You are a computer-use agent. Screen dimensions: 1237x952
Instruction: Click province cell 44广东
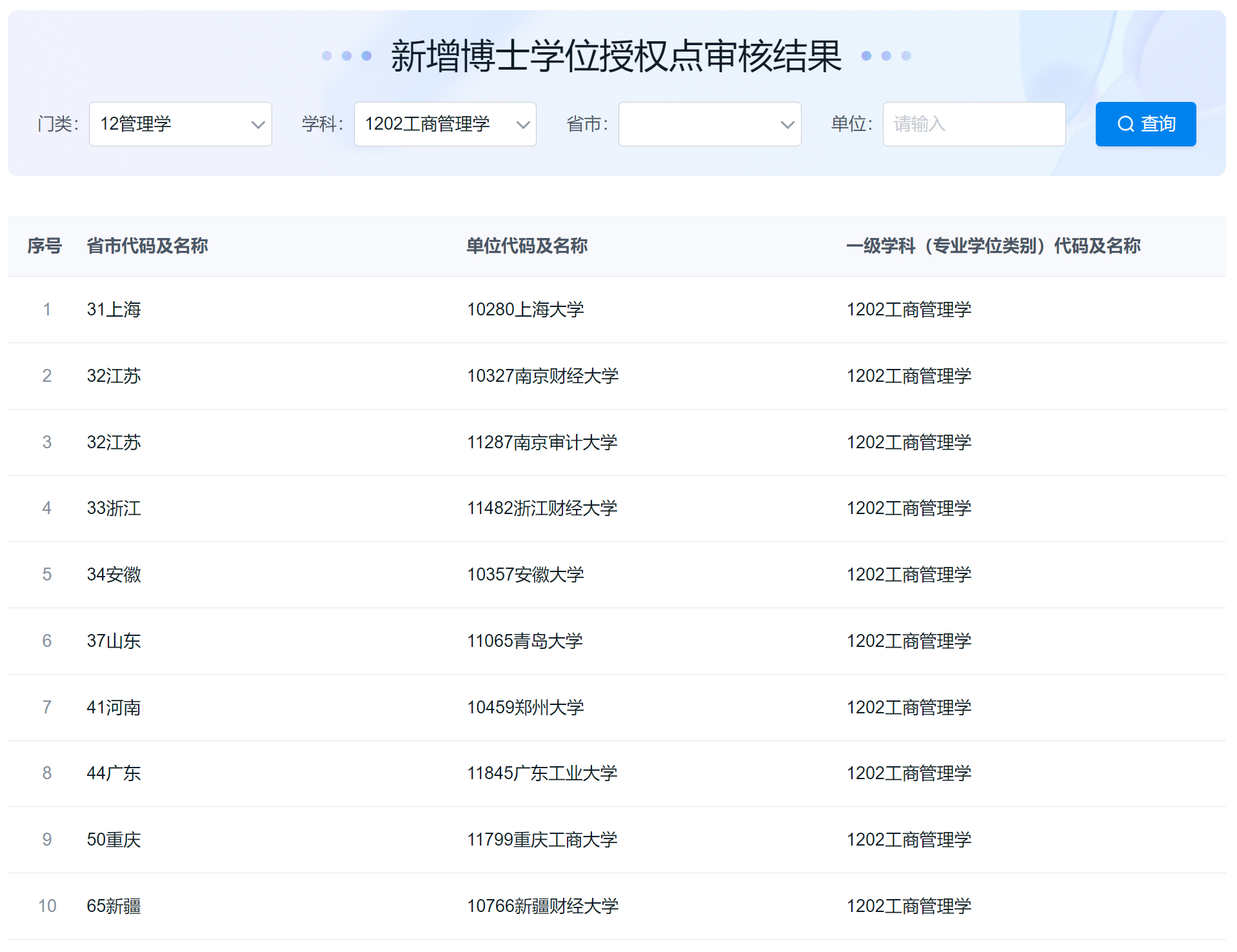[114, 773]
